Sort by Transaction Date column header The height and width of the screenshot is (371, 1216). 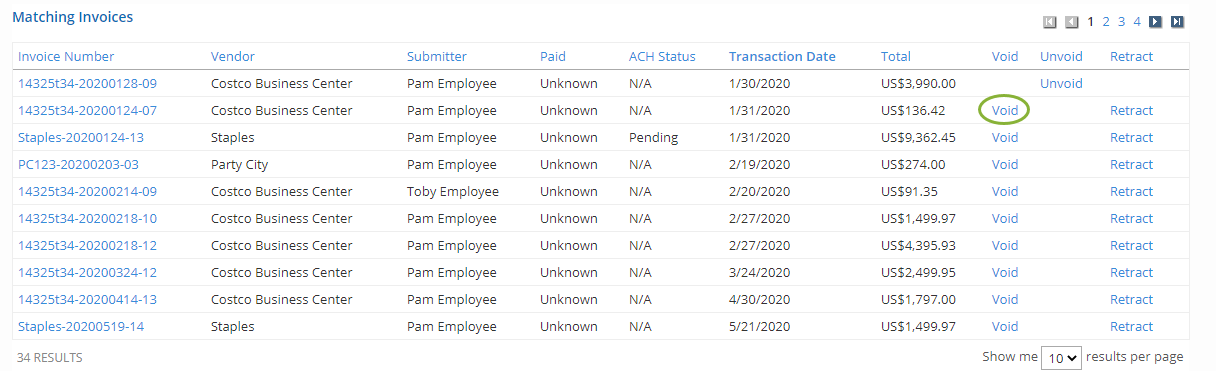click(x=782, y=56)
